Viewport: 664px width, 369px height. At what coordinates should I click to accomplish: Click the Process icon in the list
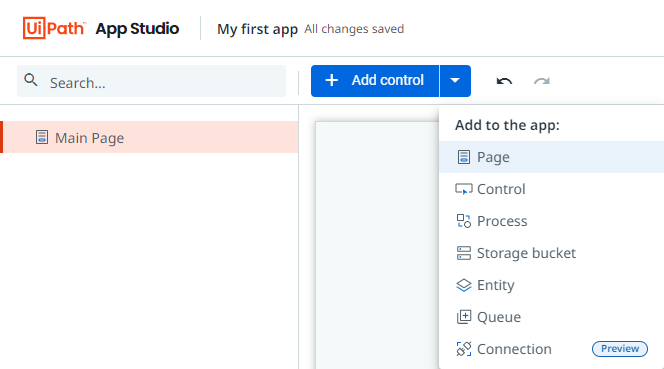[x=464, y=221]
